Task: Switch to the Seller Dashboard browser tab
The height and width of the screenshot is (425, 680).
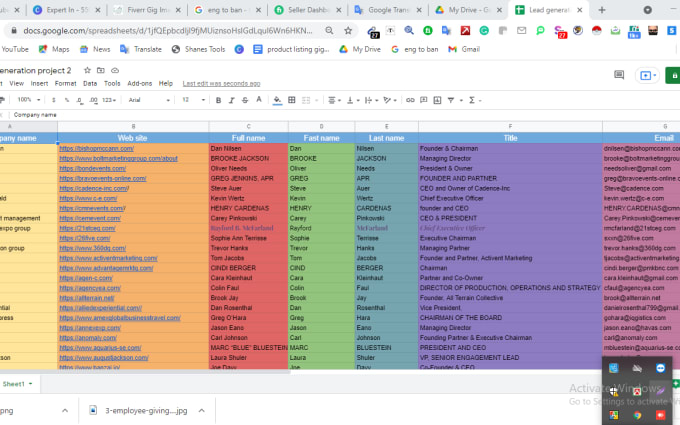Action: tap(308, 10)
